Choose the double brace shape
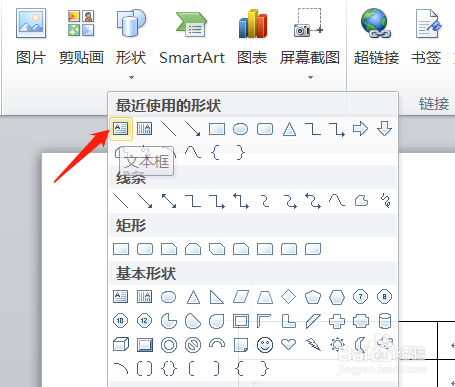 tap(169, 369)
